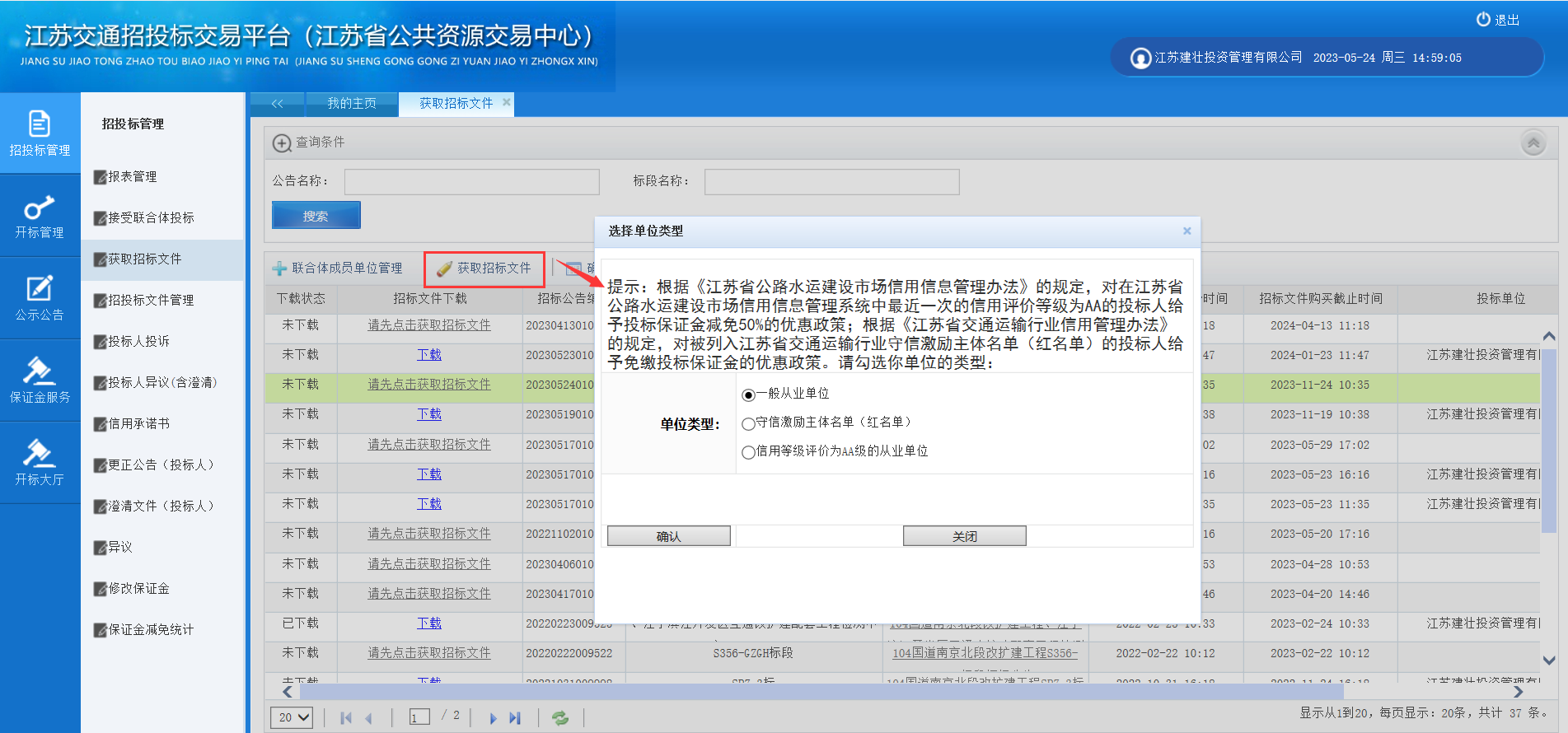The height and width of the screenshot is (733, 1568).
Task: Open 异议 menu item
Action: (x=113, y=547)
